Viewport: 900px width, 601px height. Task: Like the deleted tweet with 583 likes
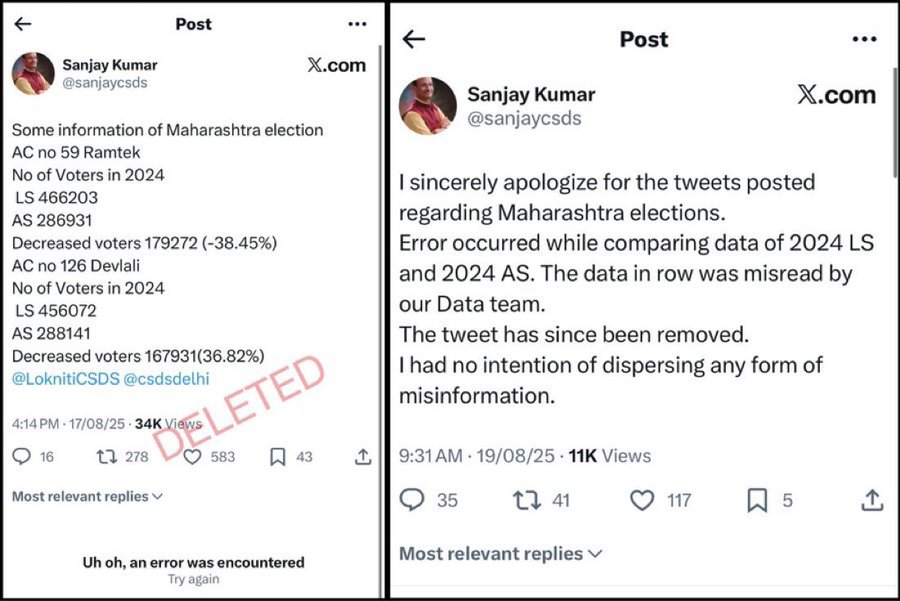[x=193, y=457]
